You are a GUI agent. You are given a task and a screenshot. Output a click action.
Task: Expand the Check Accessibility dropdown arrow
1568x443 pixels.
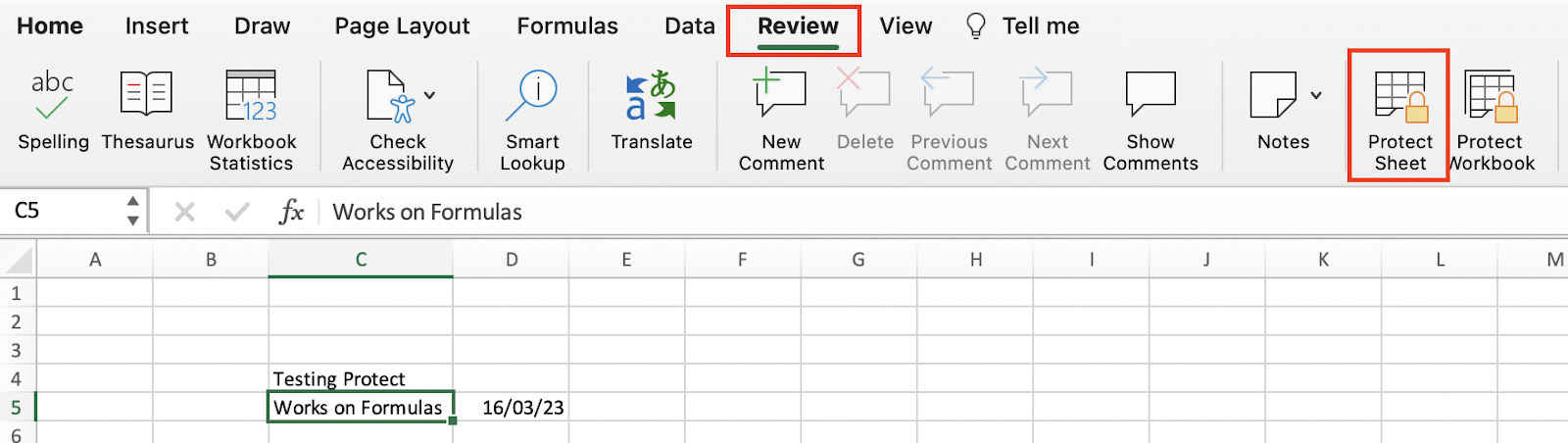(x=429, y=96)
